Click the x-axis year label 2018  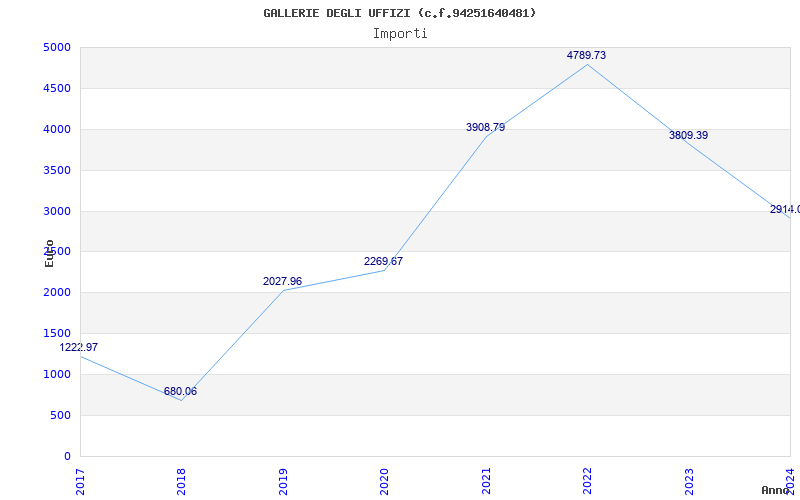pyautogui.click(x=181, y=482)
